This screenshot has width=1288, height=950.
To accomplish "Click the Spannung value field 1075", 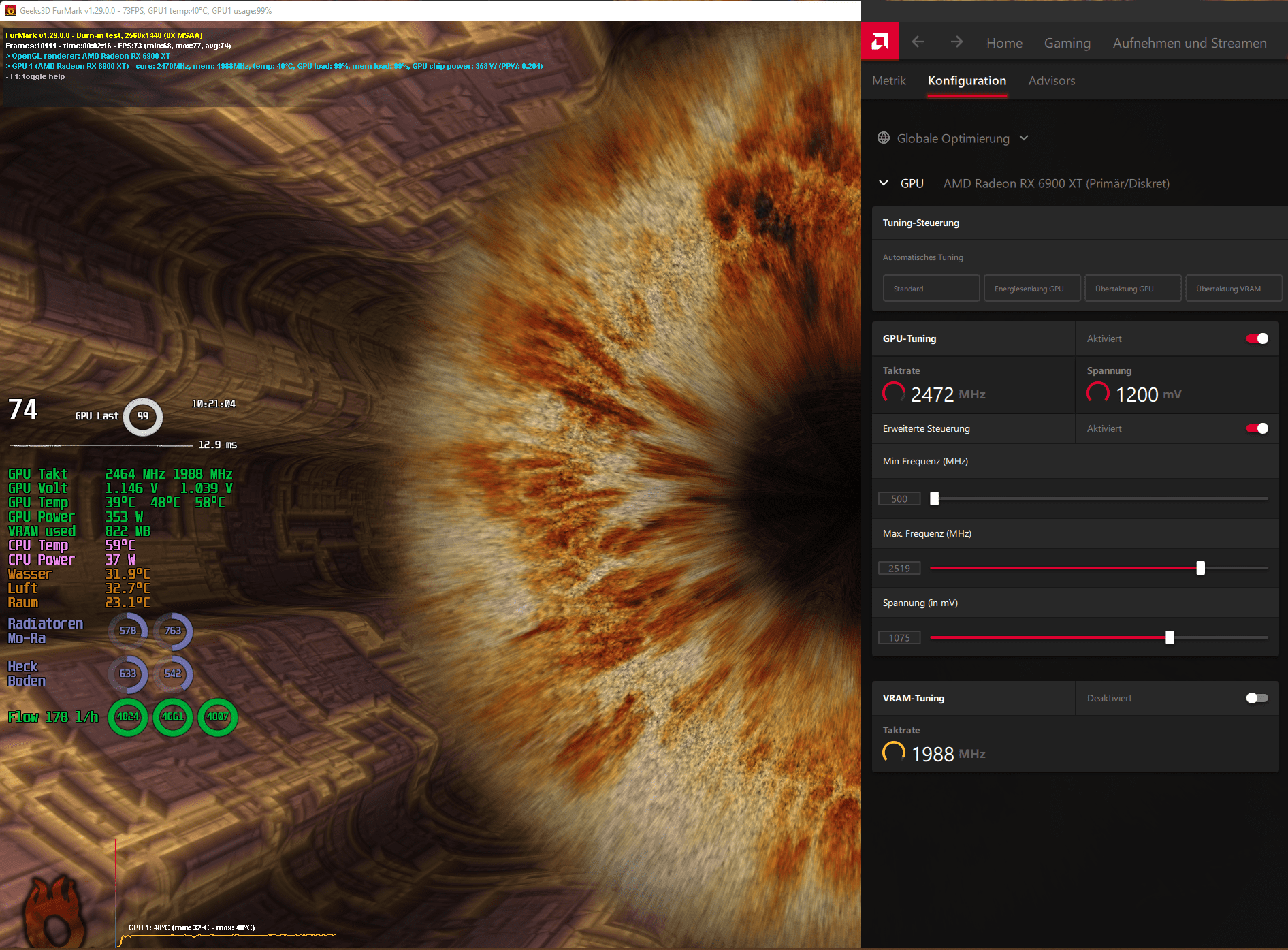I will tap(899, 637).
